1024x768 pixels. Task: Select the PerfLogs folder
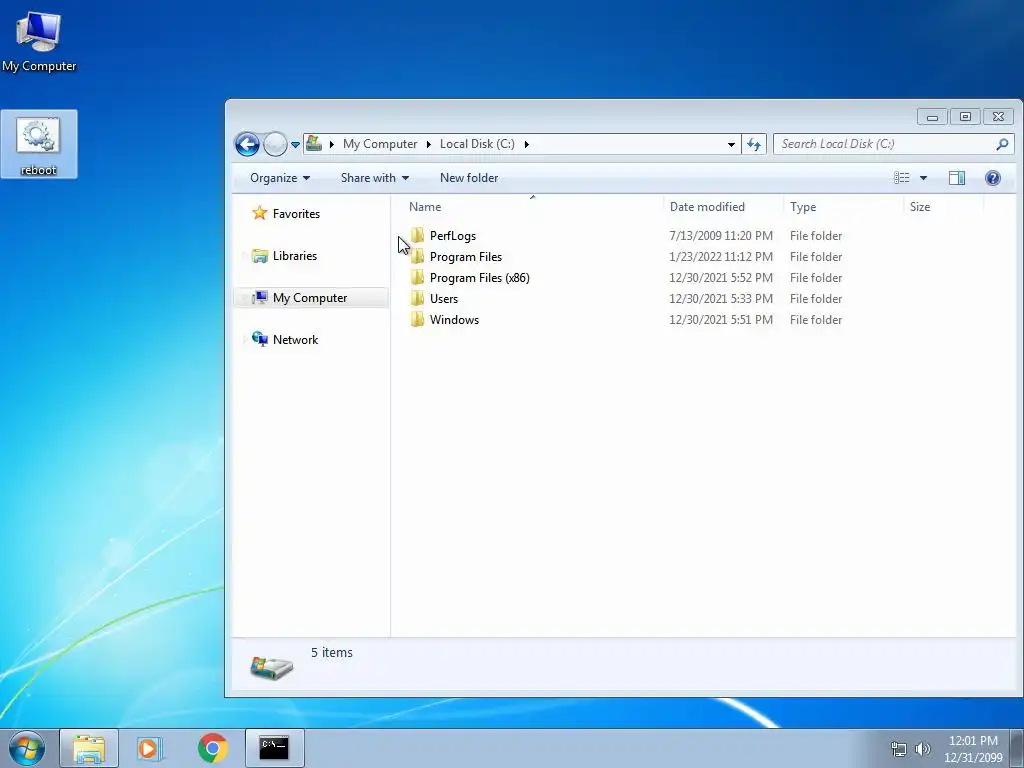(x=453, y=236)
